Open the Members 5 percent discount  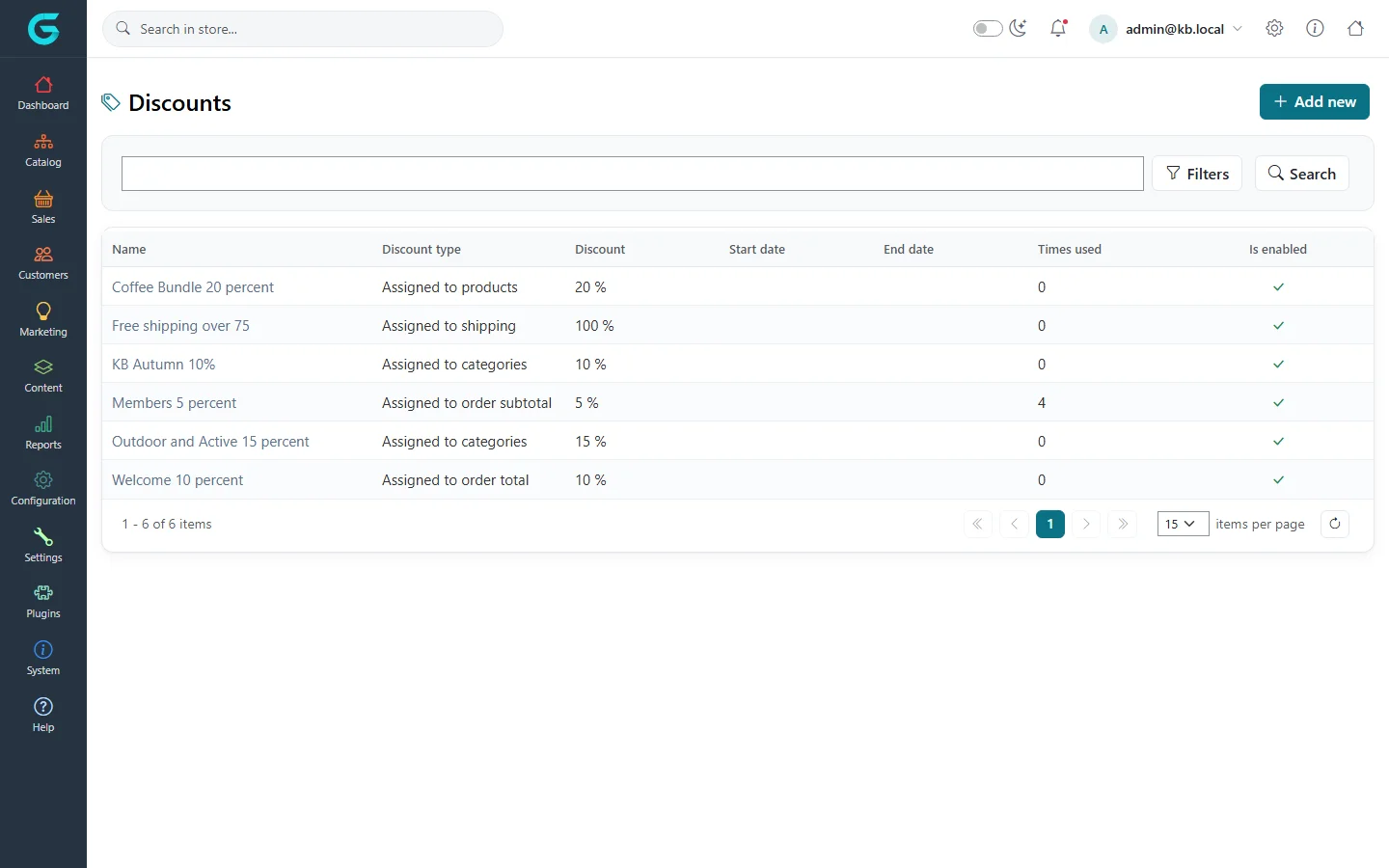(174, 403)
